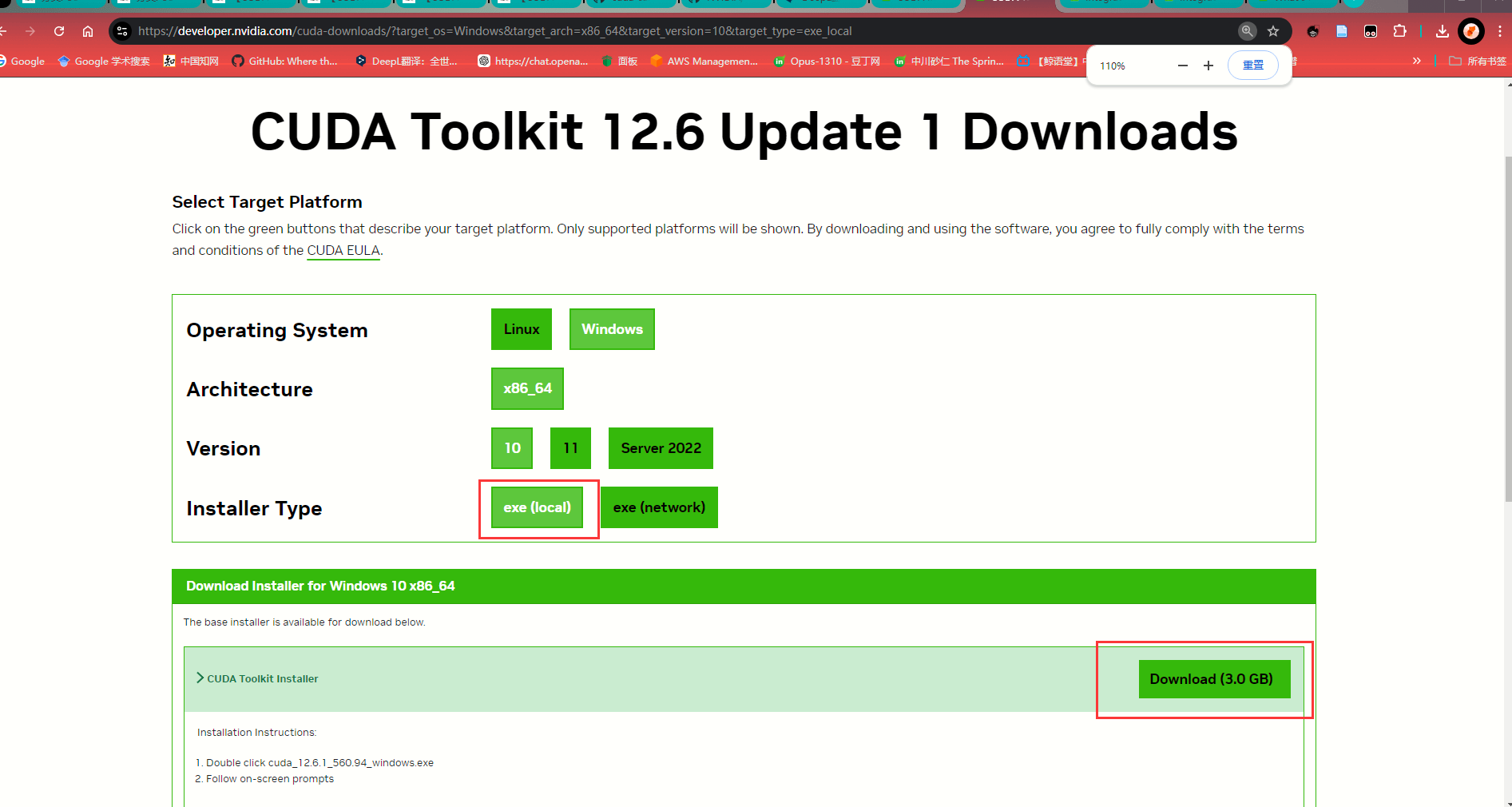Open the Downloads icon in the toolbar
Viewport: 1512px width, 807px height.
(1443, 31)
